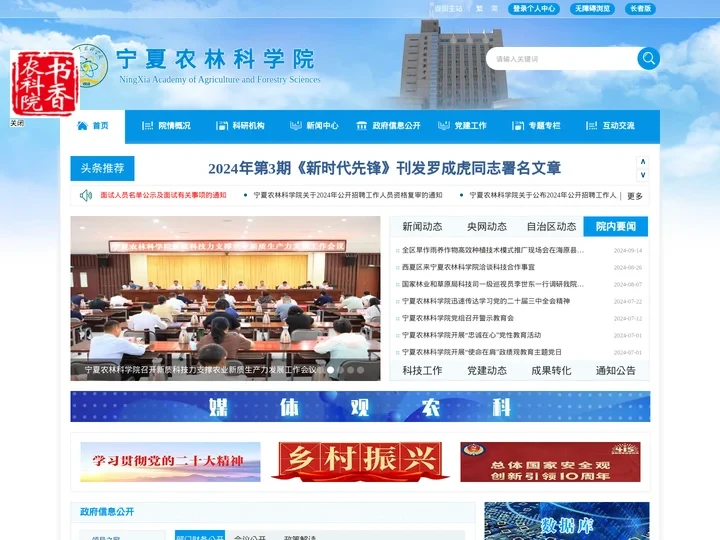This screenshot has width=720, height=540.
Task: Switch to traditional Chinese 繁
Action: click(479, 9)
